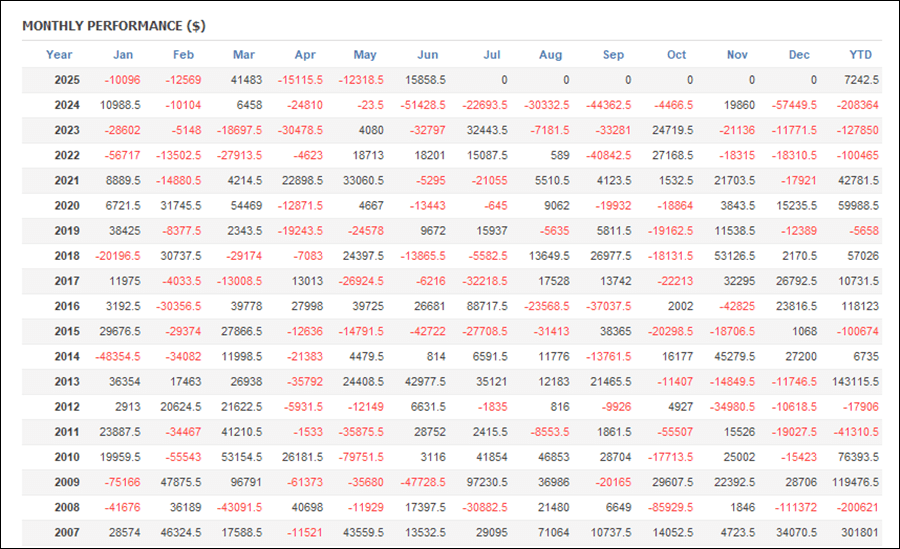The height and width of the screenshot is (549, 900).
Task: Click 2008 December value -111372
Action: [796, 507]
